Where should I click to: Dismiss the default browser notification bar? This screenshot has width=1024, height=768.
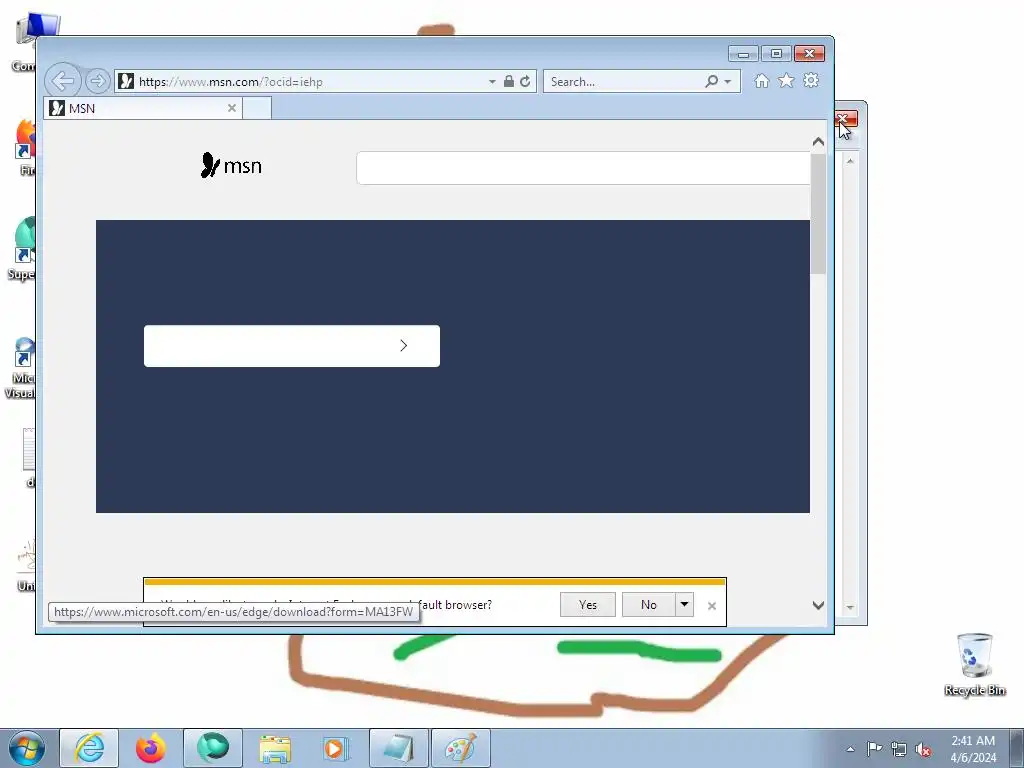[712, 606]
